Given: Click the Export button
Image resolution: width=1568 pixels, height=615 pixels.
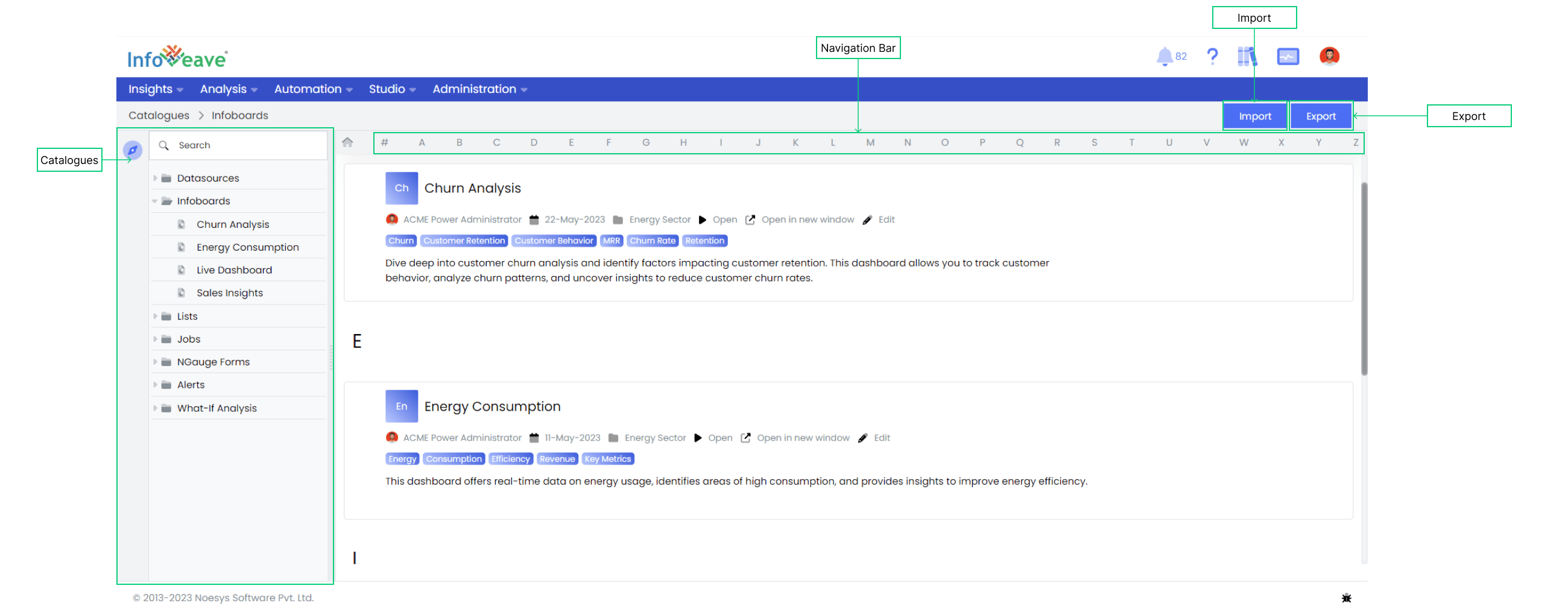Looking at the screenshot, I should coord(1320,116).
